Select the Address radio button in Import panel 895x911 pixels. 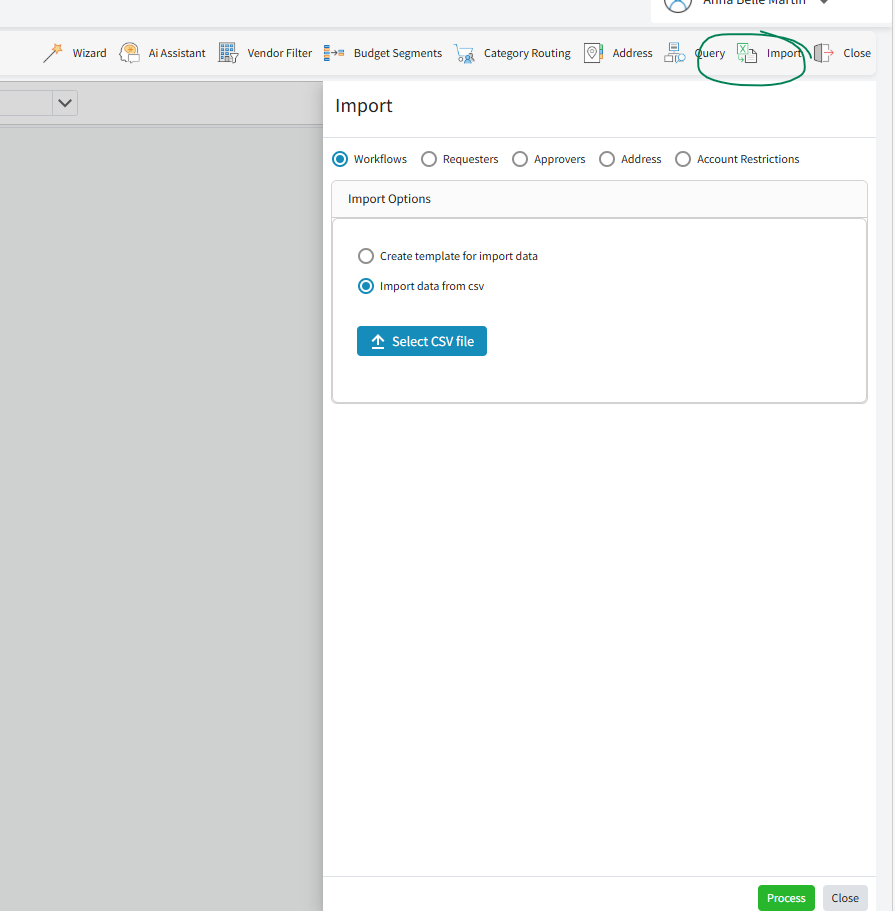point(607,159)
